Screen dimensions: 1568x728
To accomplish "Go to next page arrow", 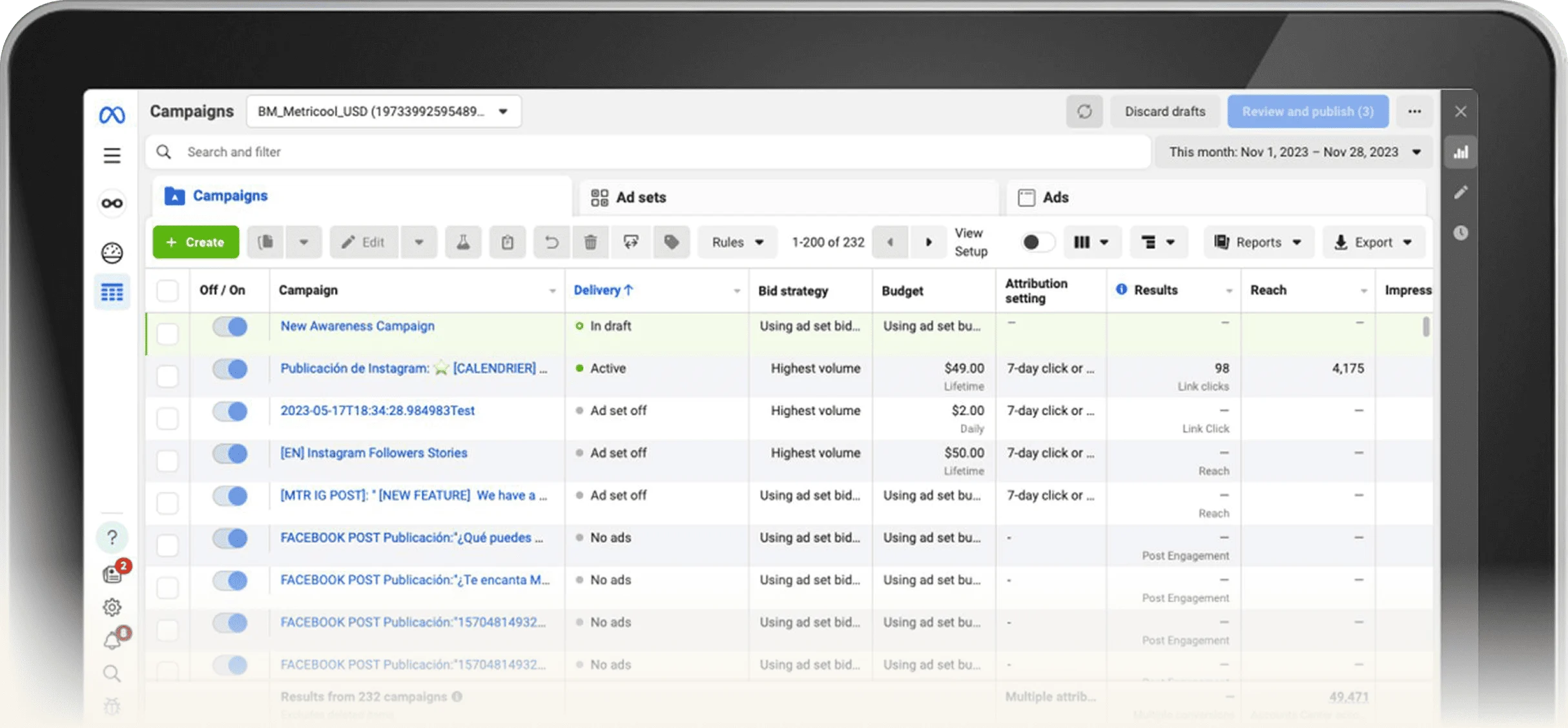I will tap(929, 242).
